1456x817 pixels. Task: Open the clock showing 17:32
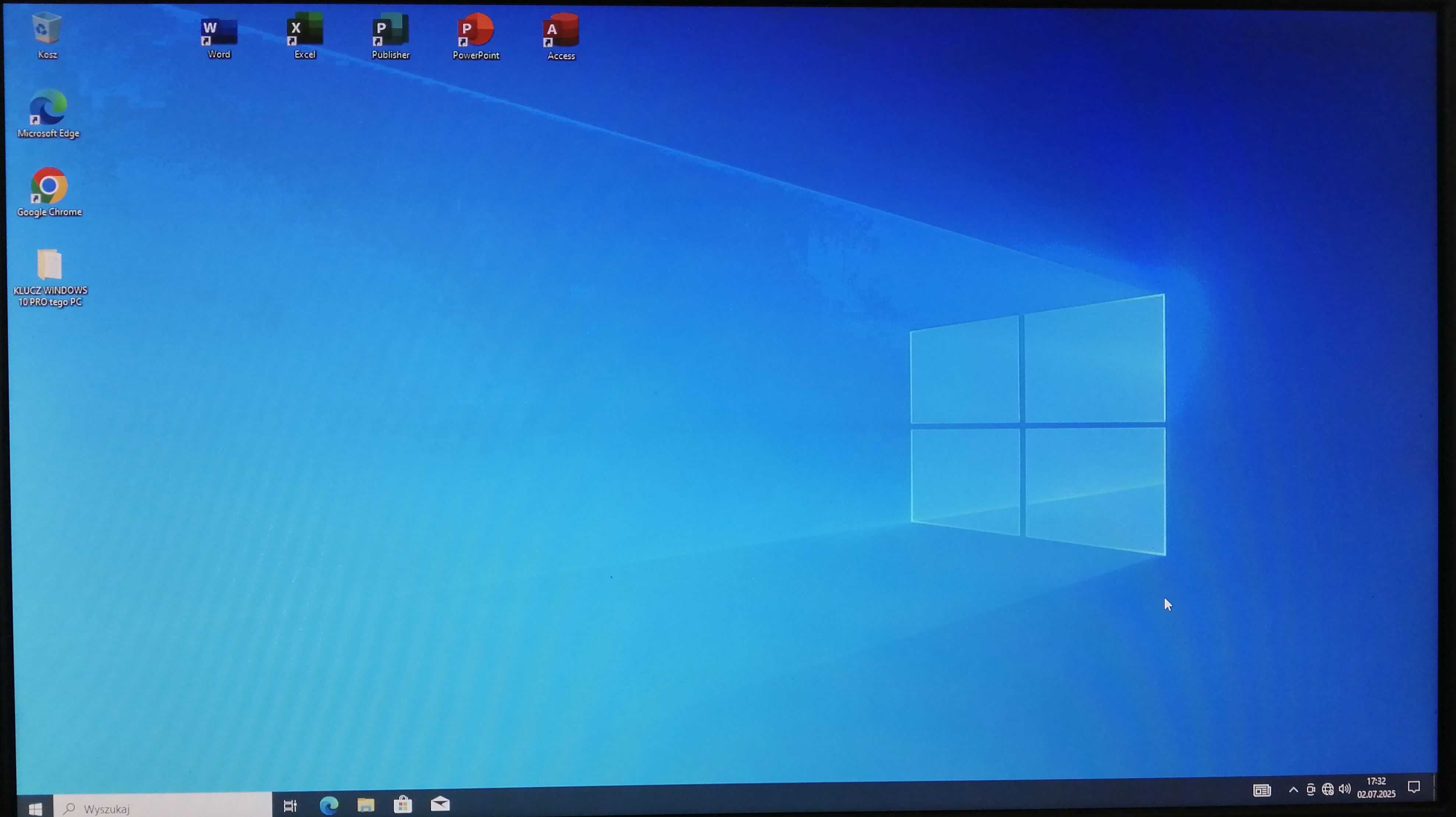(x=1376, y=788)
